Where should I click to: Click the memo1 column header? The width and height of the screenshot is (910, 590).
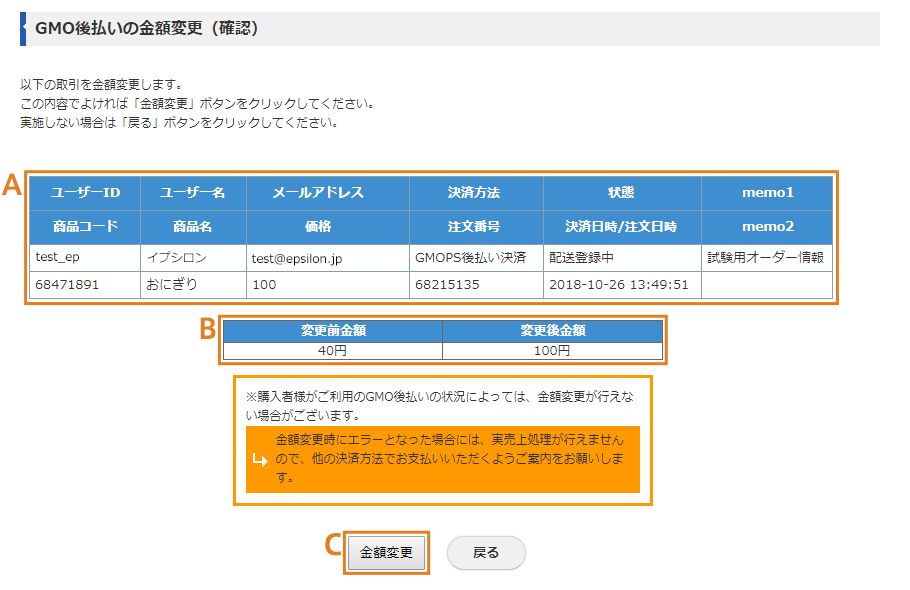(767, 193)
